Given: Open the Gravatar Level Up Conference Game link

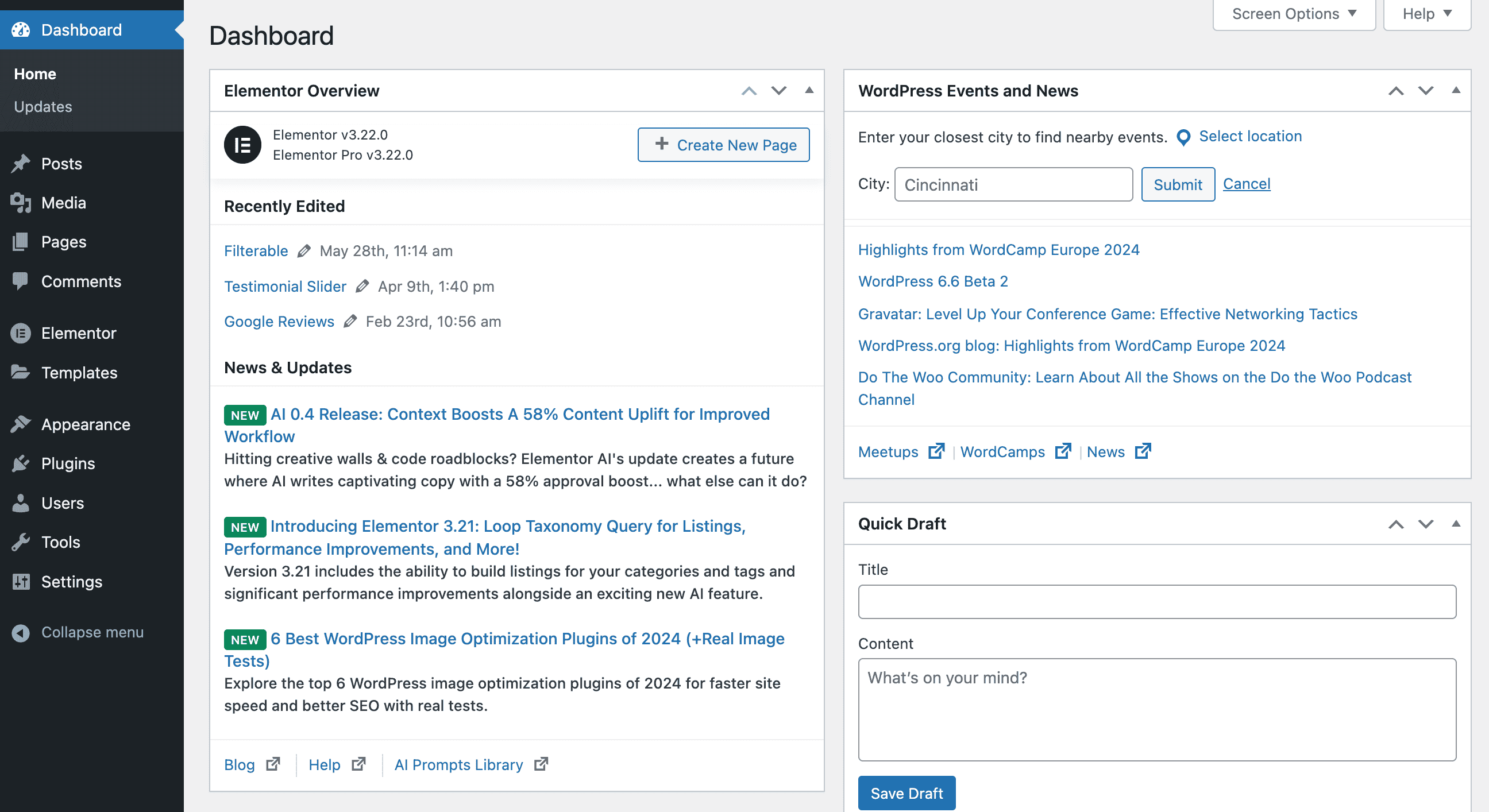Looking at the screenshot, I should tap(1108, 314).
